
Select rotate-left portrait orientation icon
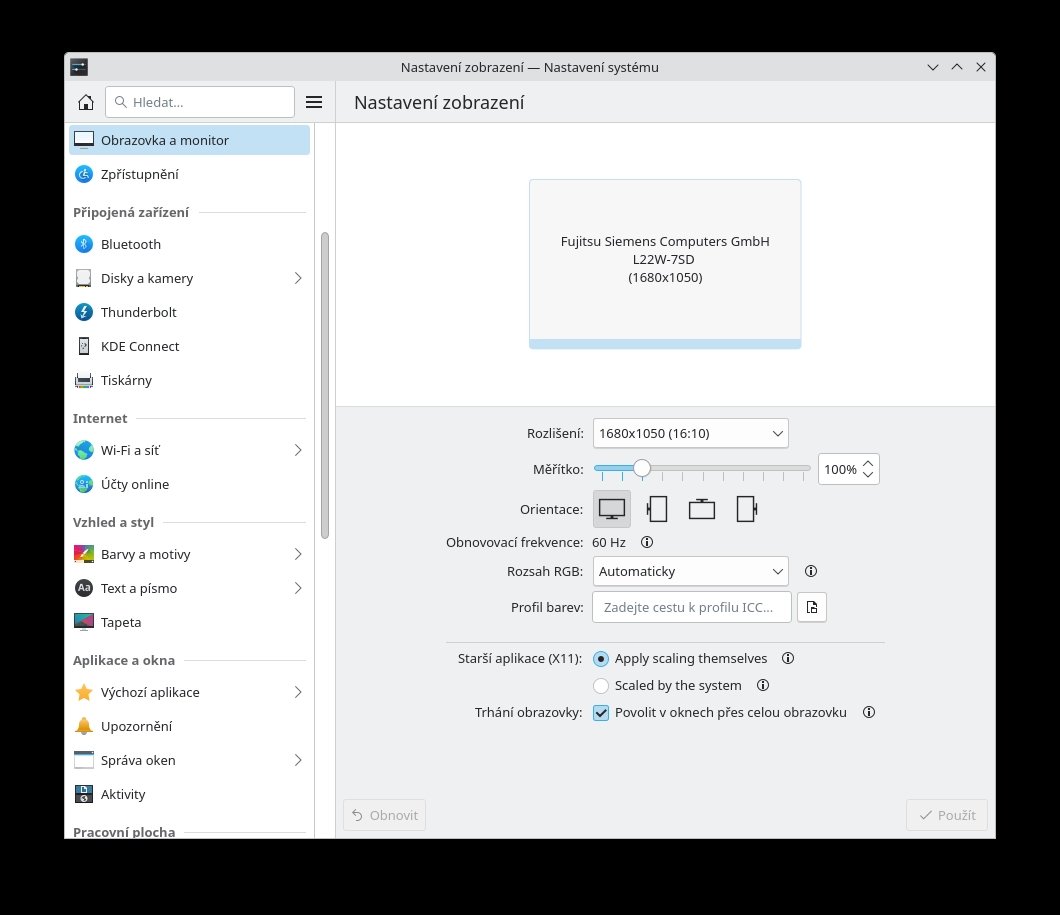click(x=657, y=509)
